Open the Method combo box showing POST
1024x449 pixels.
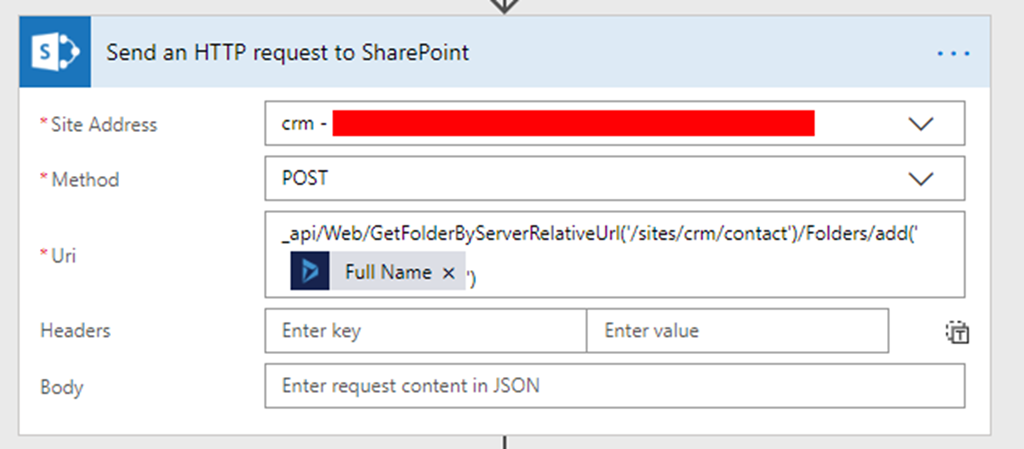[580, 179]
